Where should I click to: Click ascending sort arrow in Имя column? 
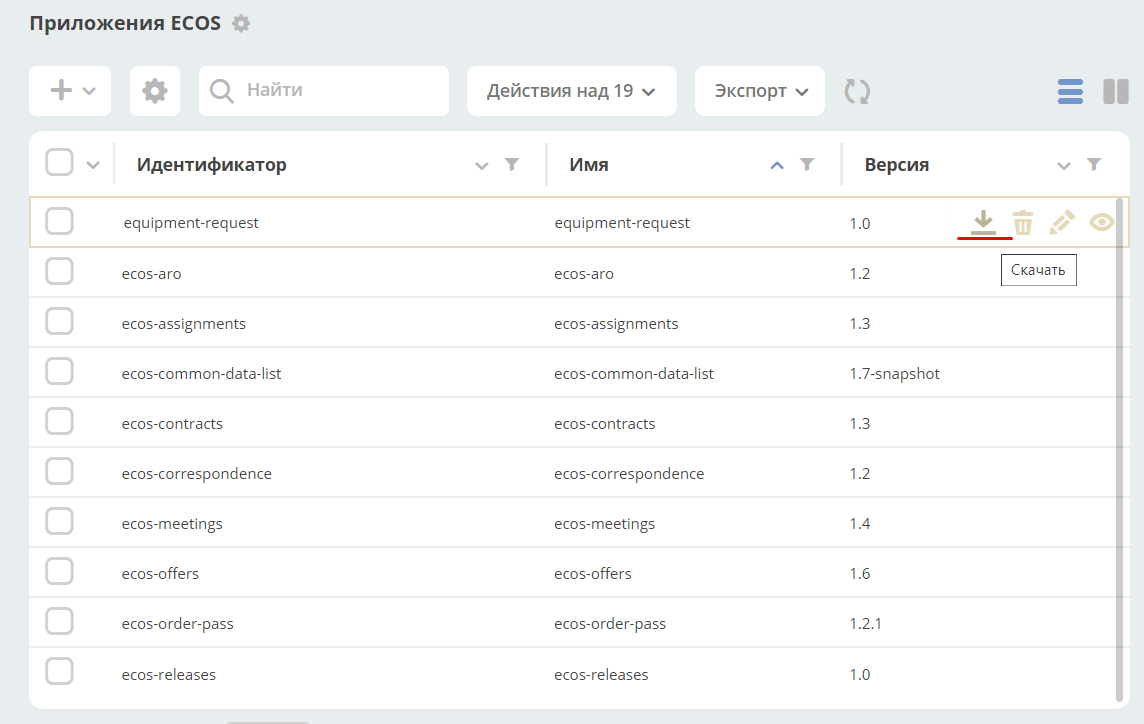tap(777, 166)
